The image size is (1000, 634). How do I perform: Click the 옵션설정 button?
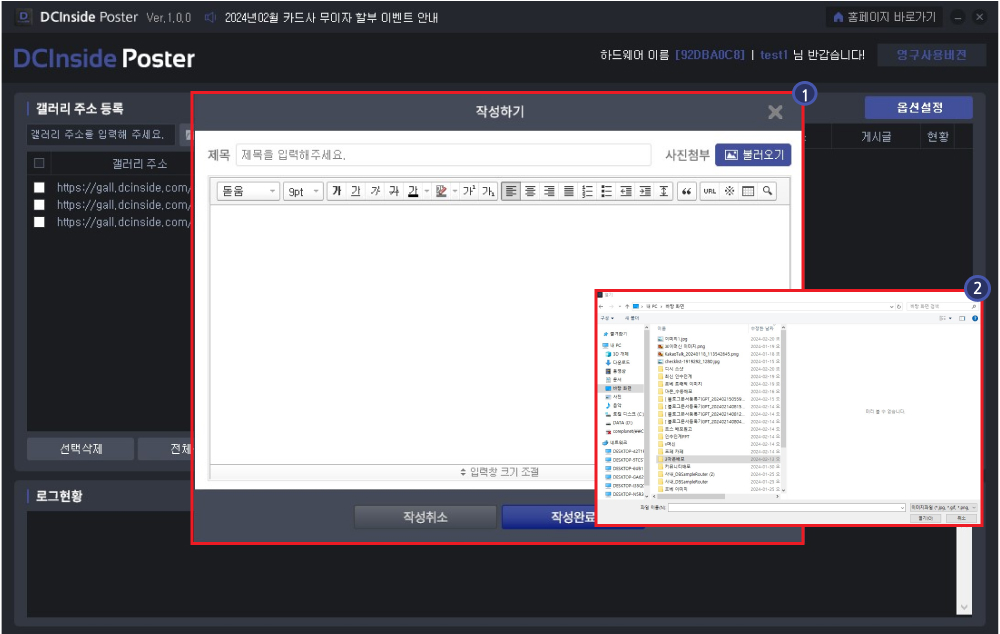[x=919, y=107]
